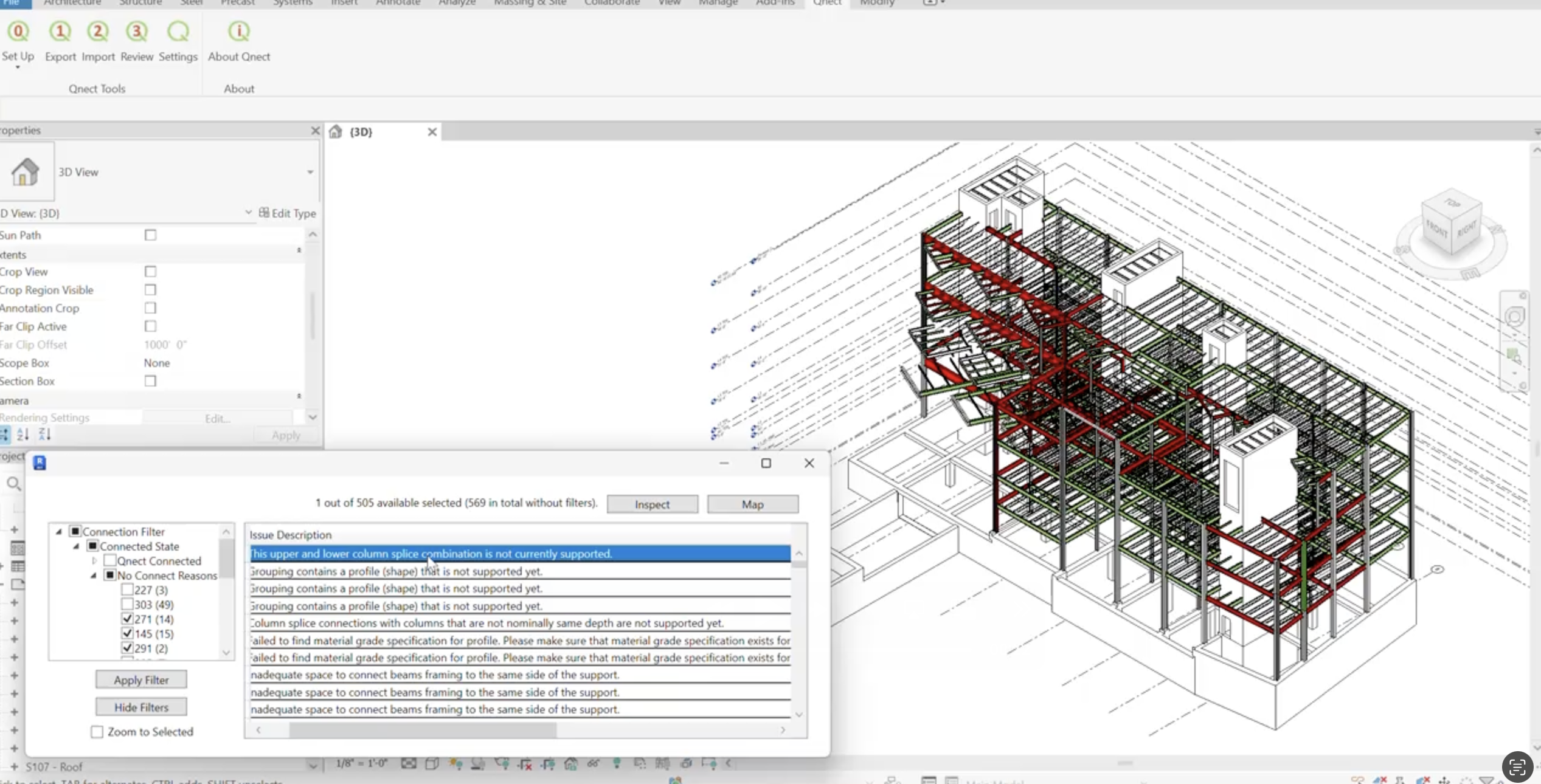1541x784 pixels.
Task: Check the Section Box property
Action: tap(150, 381)
